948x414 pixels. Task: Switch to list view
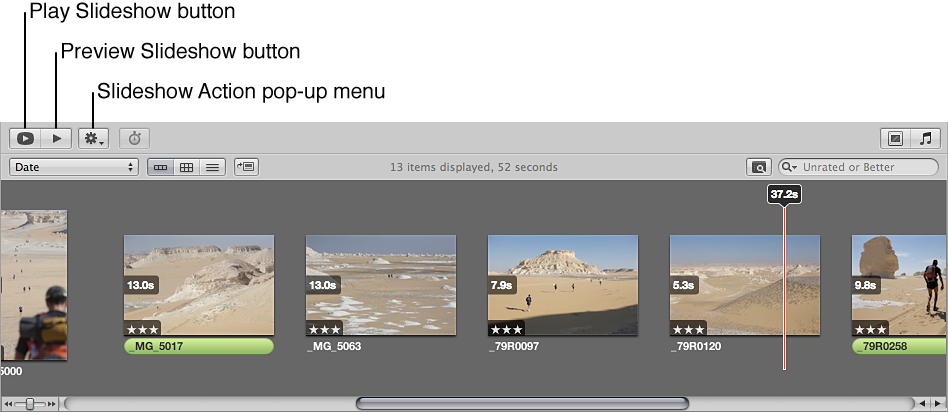tap(212, 167)
